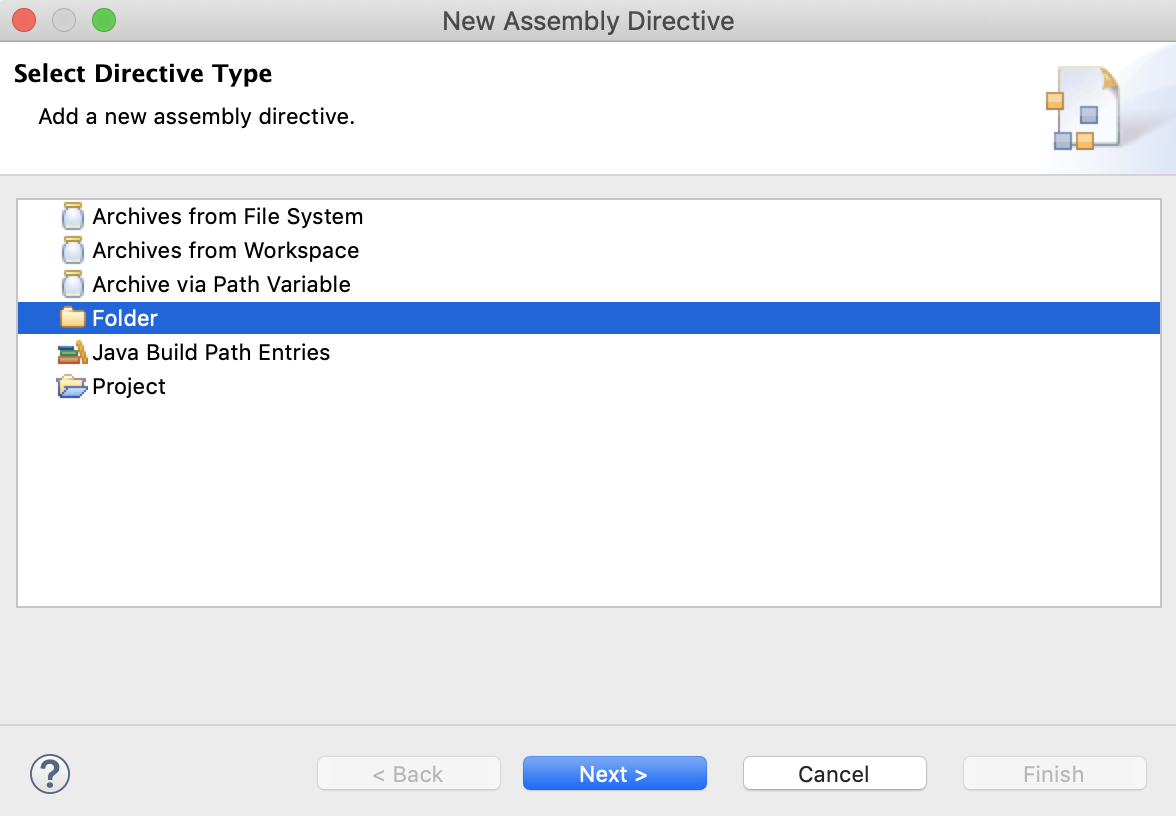1176x816 pixels.
Task: Choose Archive via Path Variable entry
Action: [221, 285]
